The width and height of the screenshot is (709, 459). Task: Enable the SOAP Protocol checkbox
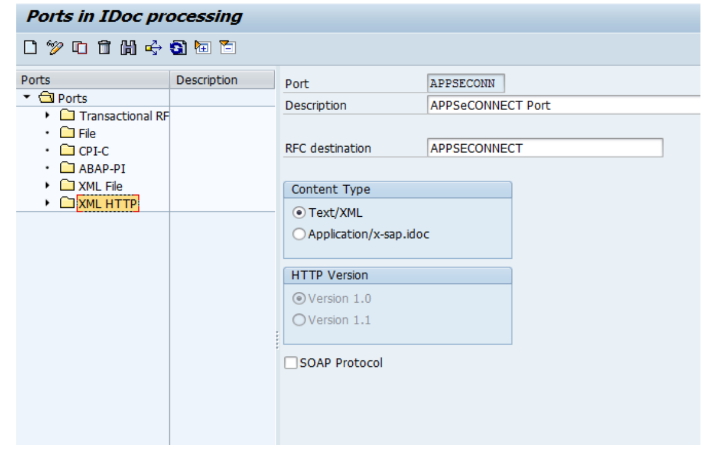(291, 363)
